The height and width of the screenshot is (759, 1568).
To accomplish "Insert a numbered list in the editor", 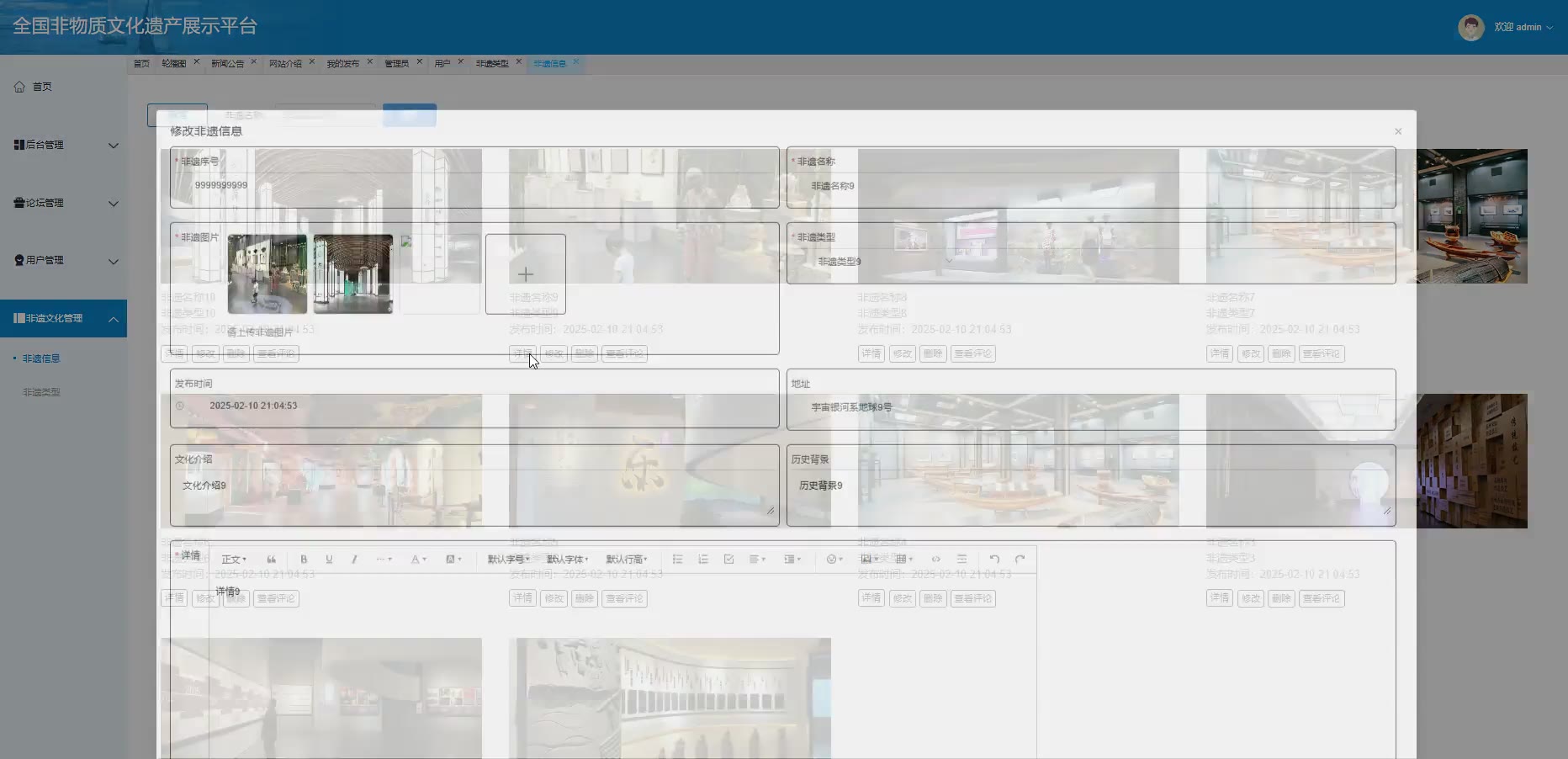I will tap(703, 560).
